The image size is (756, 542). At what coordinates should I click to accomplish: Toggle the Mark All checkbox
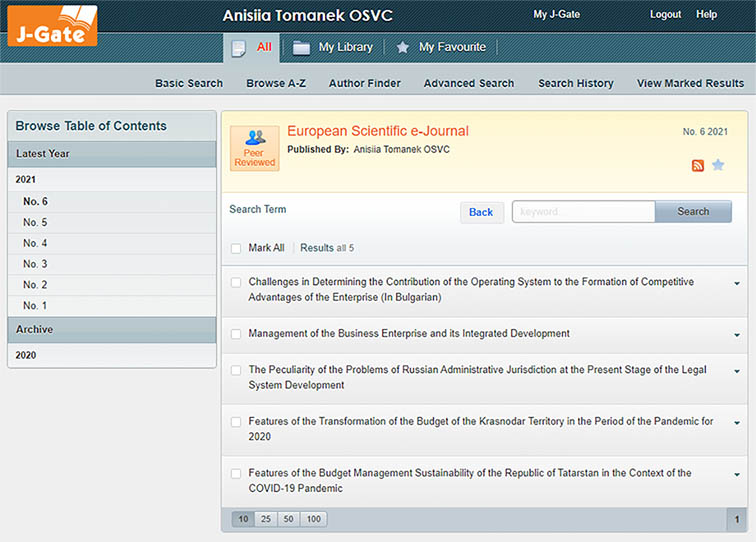click(236, 248)
